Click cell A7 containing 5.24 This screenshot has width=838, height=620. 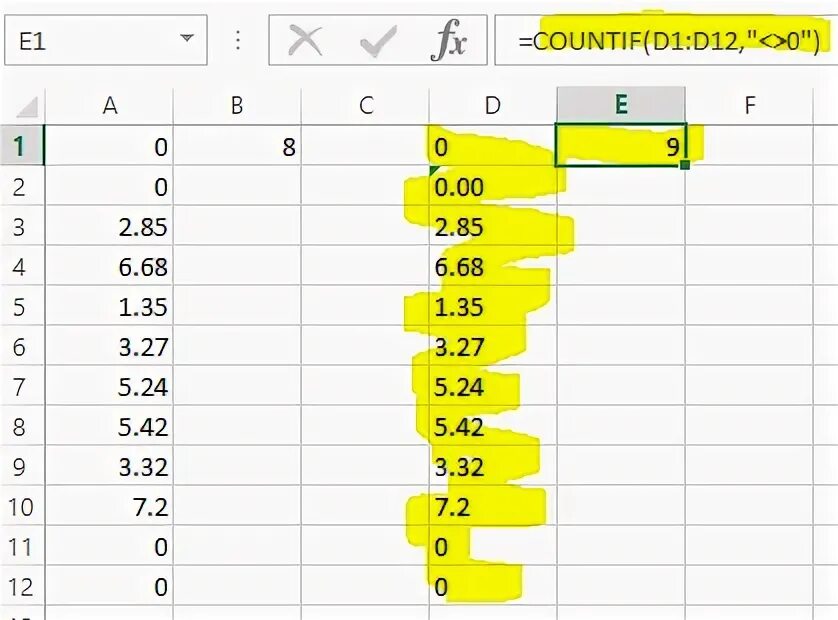110,386
